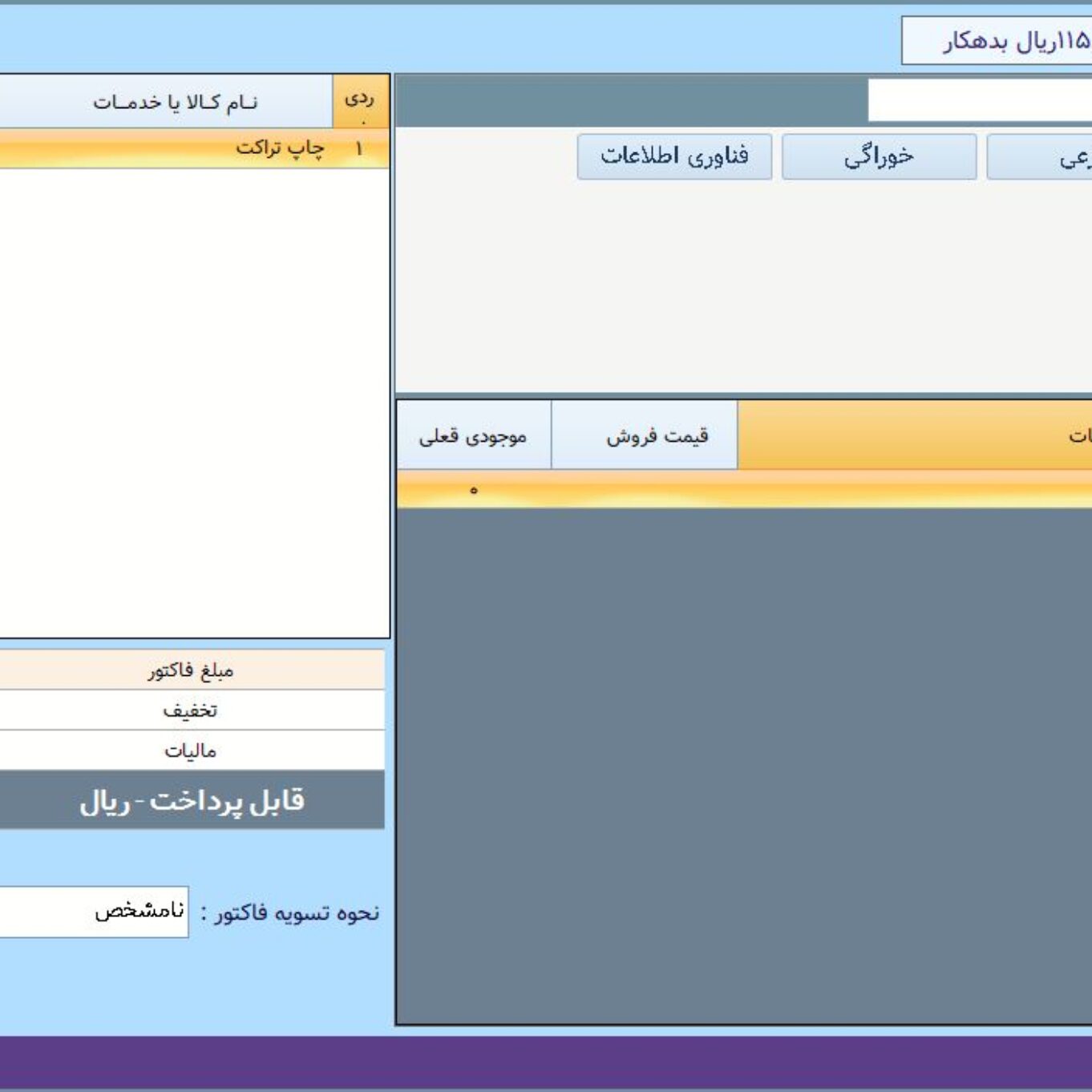Click the 'مبلغ فاکتور' total row
This screenshot has width=1092, height=1092.
[191, 670]
